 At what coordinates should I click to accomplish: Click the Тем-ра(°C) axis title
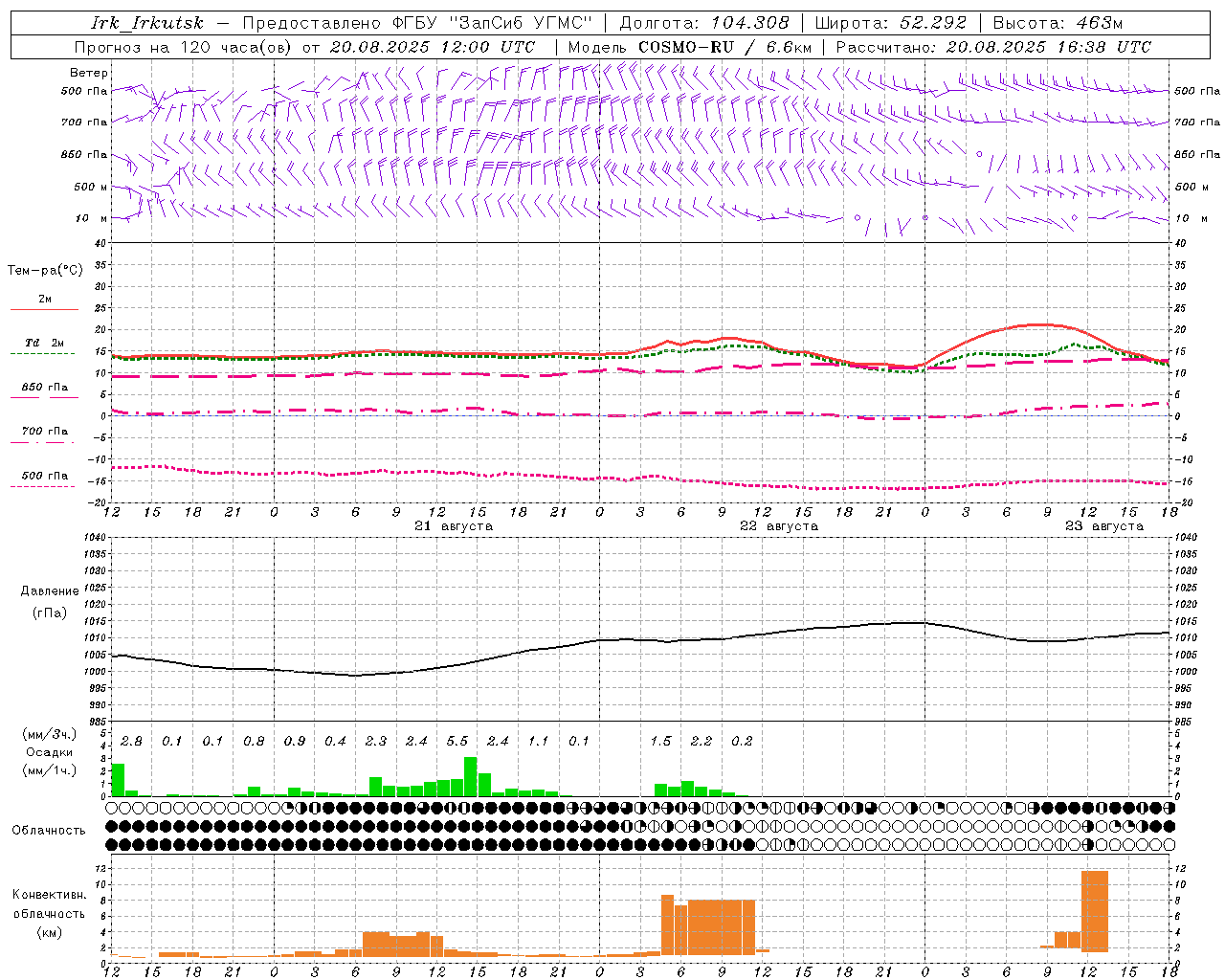pyautogui.click(x=45, y=271)
